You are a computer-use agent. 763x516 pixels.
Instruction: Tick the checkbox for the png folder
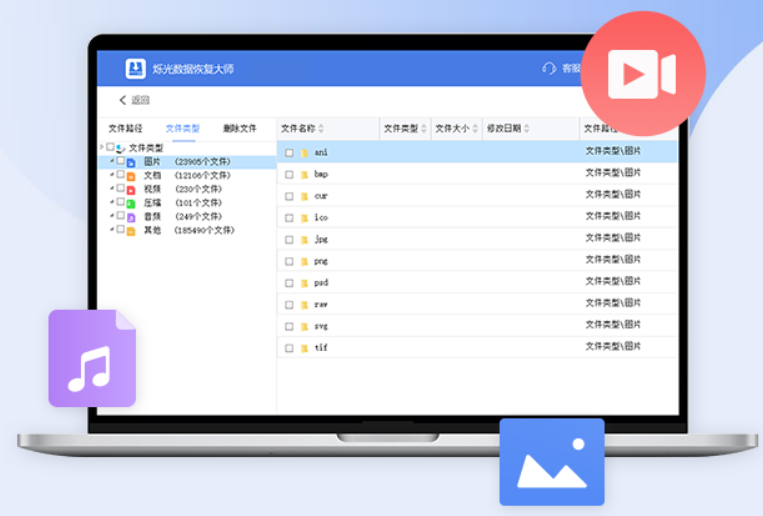289,262
